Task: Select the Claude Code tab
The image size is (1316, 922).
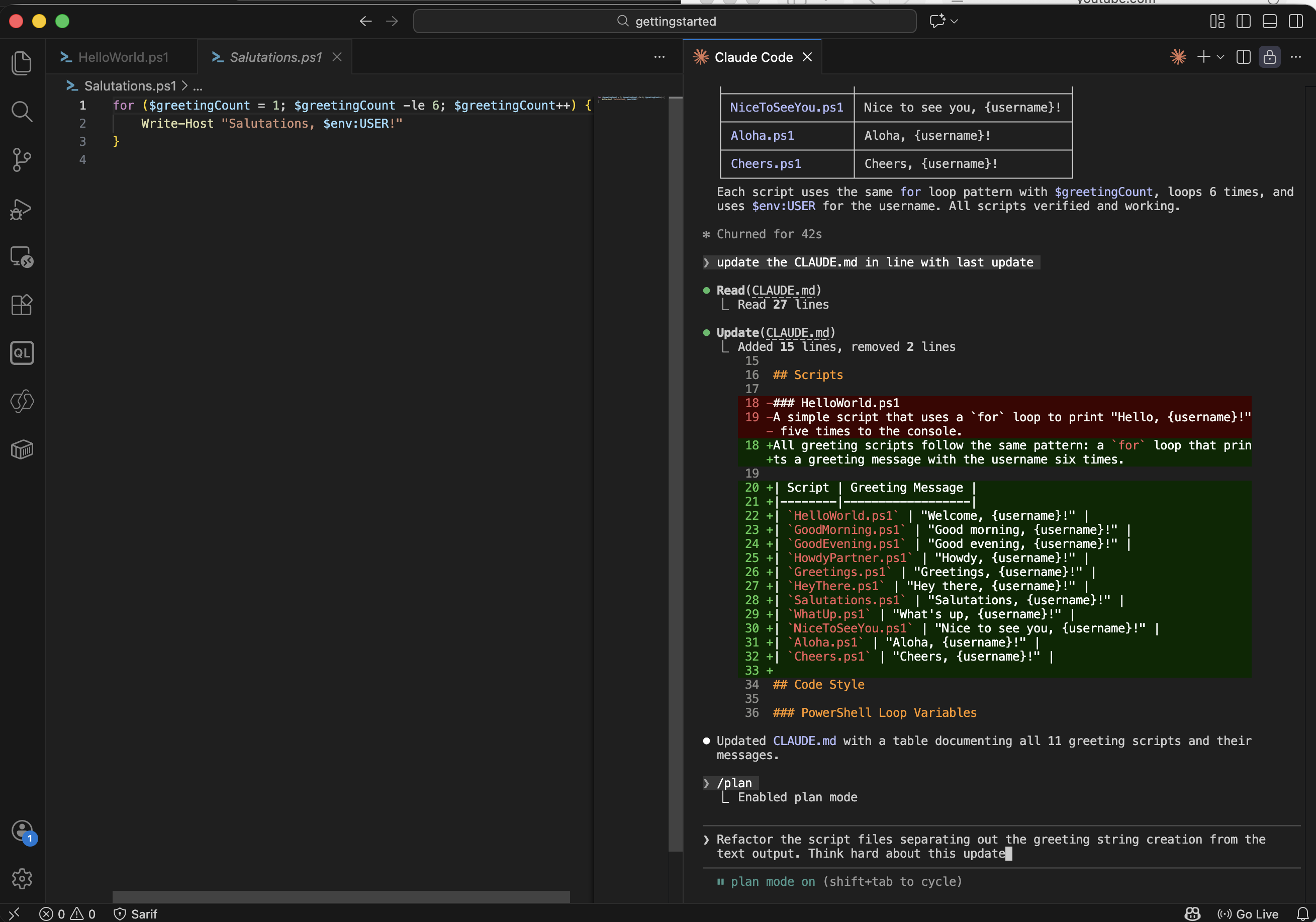Action: 752,57
